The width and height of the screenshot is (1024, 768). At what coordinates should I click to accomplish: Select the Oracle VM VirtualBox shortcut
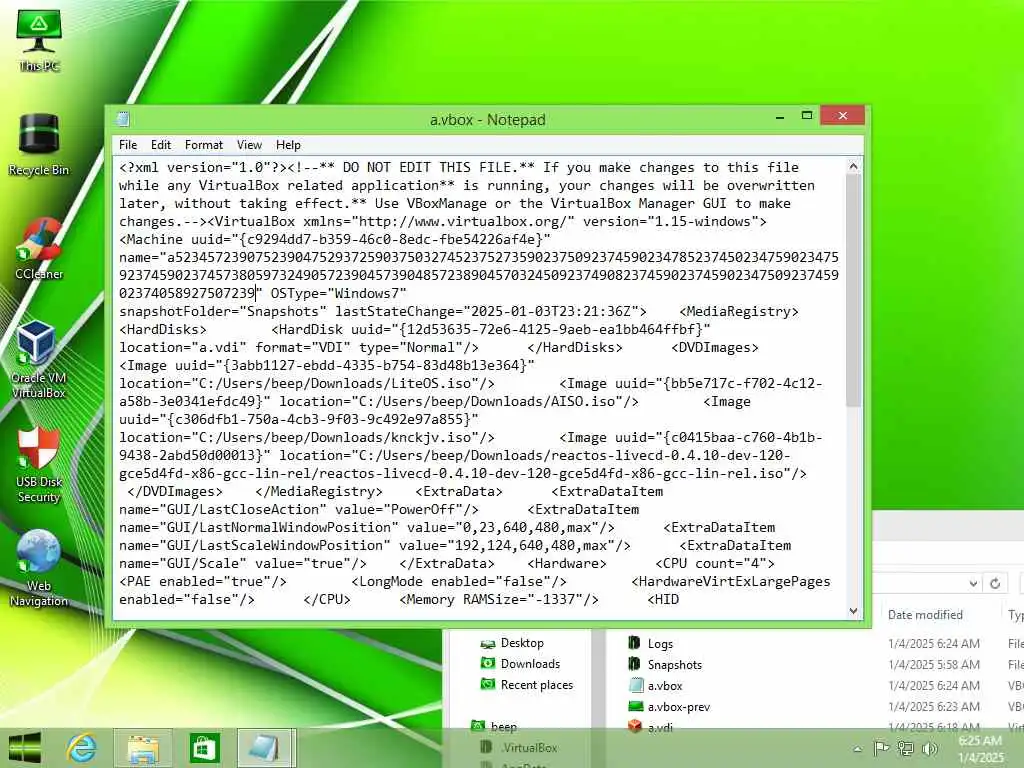coord(39,360)
